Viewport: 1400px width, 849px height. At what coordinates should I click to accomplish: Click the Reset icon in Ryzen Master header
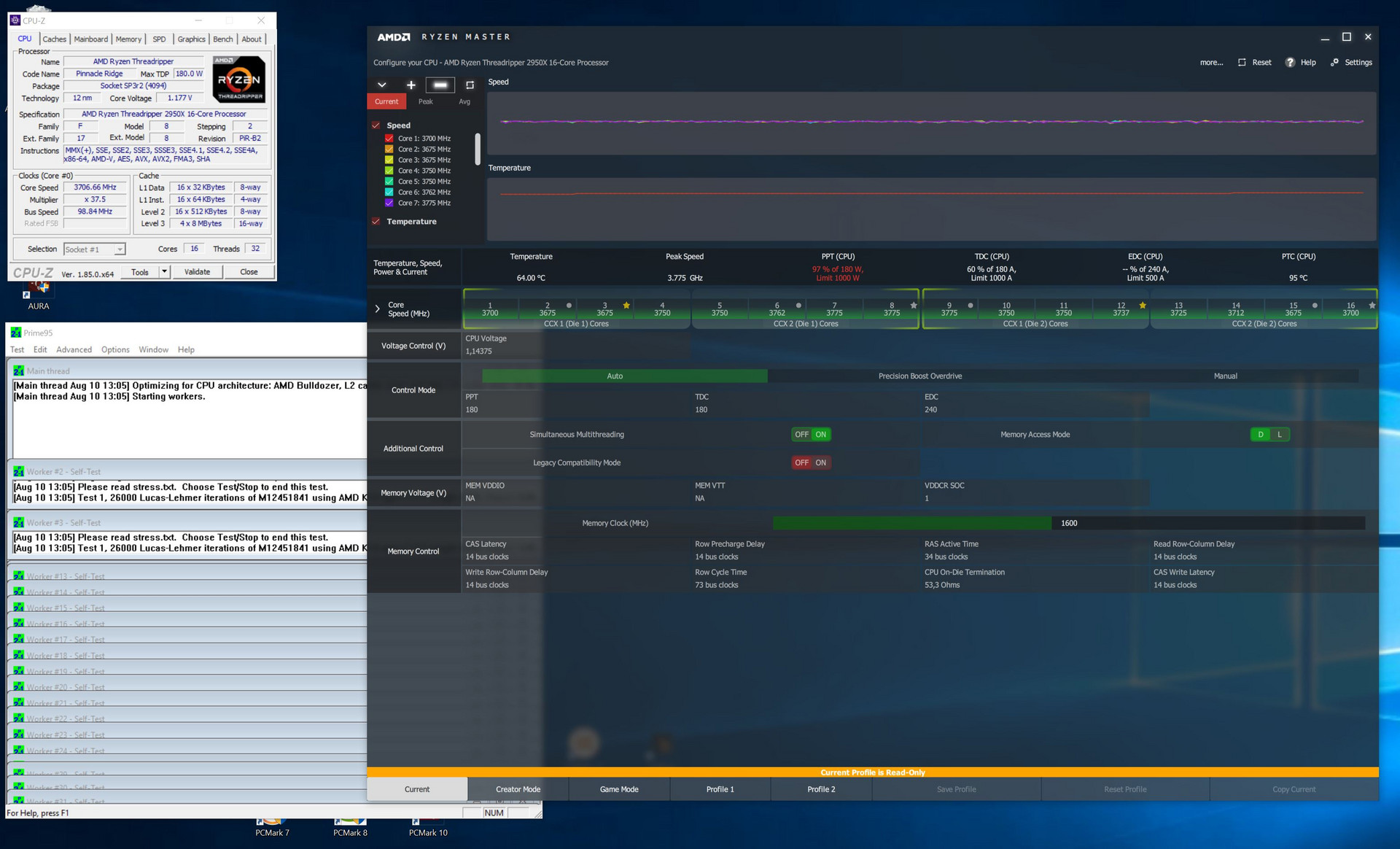point(1242,63)
